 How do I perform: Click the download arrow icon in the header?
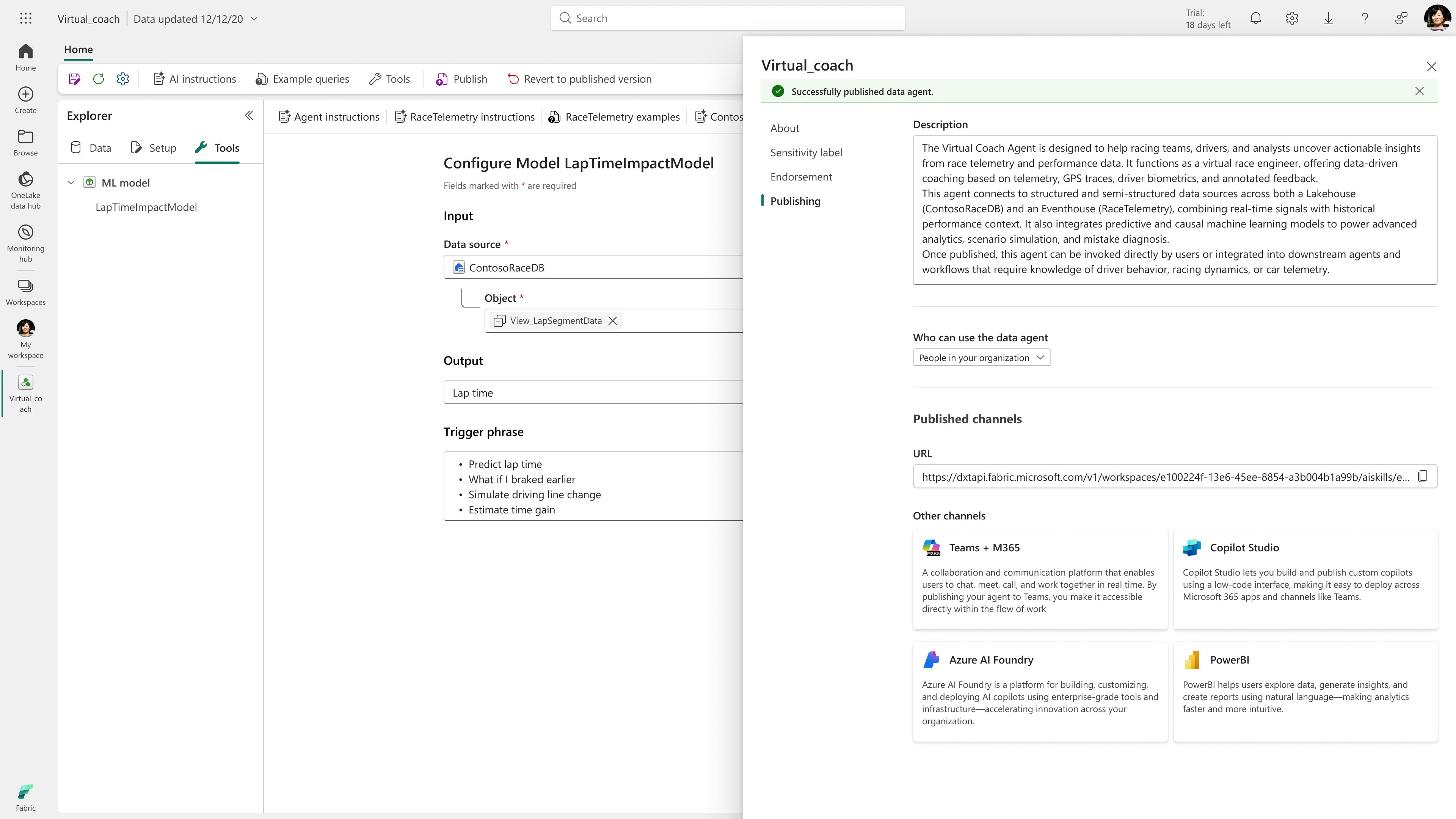point(1328,19)
